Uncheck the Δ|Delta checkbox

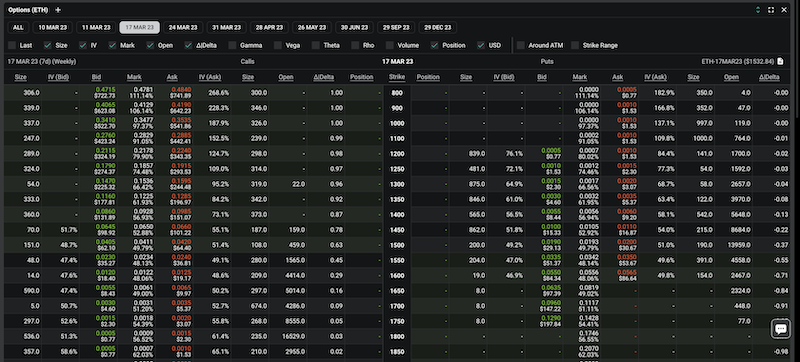coord(188,45)
